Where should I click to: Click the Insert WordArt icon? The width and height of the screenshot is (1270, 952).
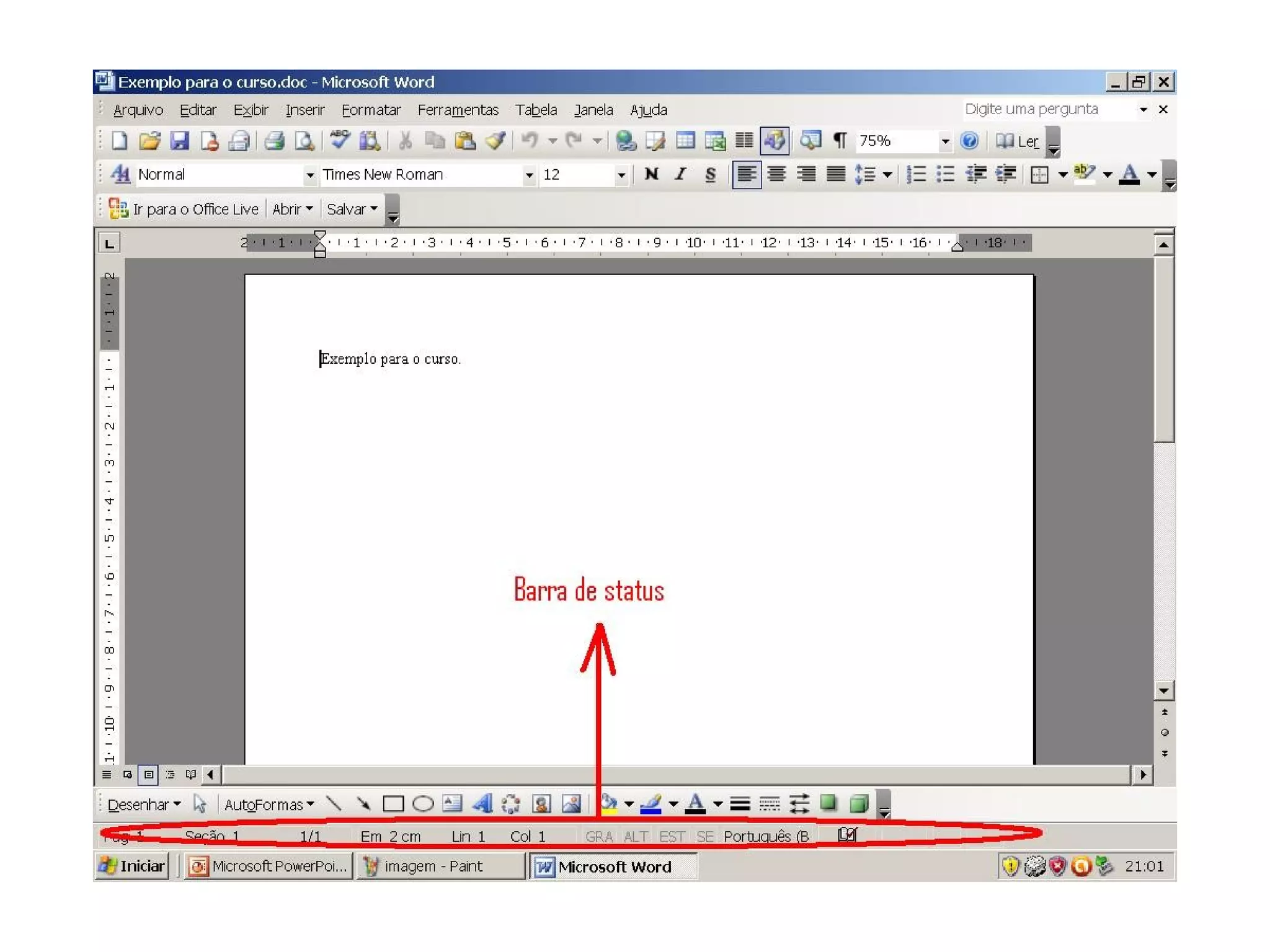coord(482,804)
